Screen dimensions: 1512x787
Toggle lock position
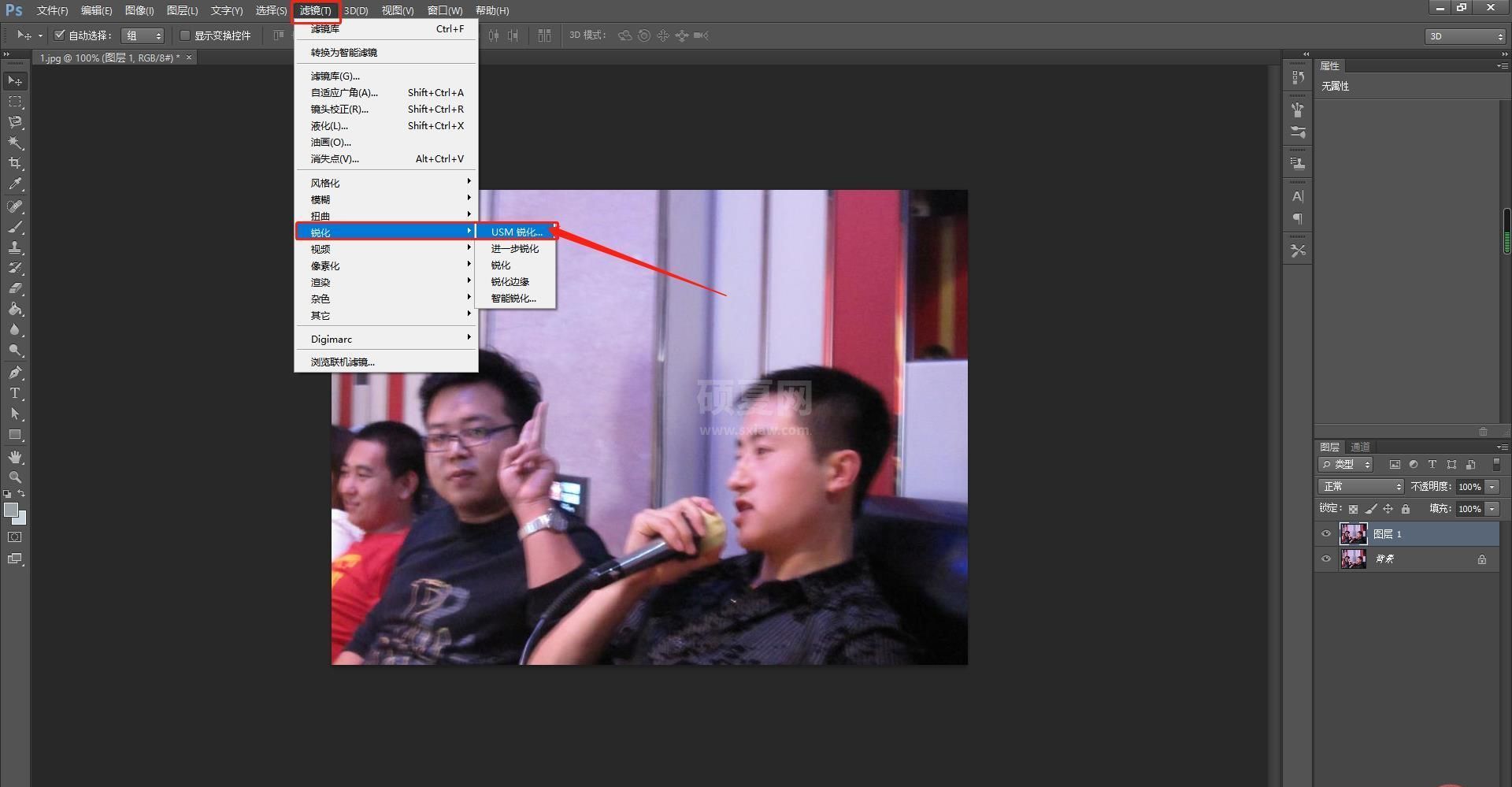click(1388, 509)
